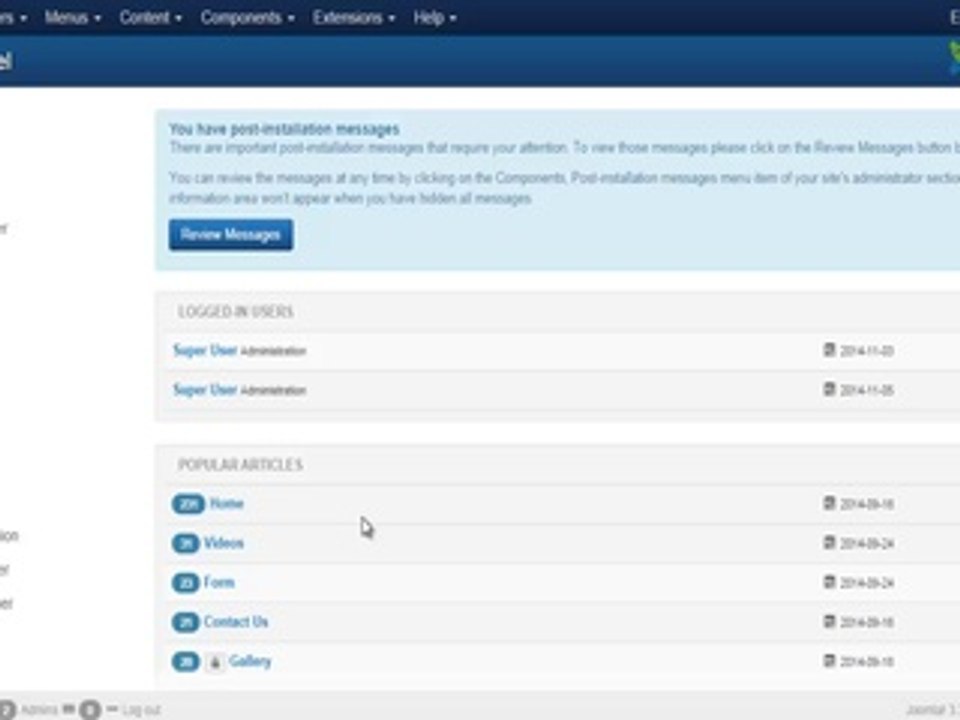Open the Gallery article link
Viewport: 960px width, 720px height.
coord(250,661)
